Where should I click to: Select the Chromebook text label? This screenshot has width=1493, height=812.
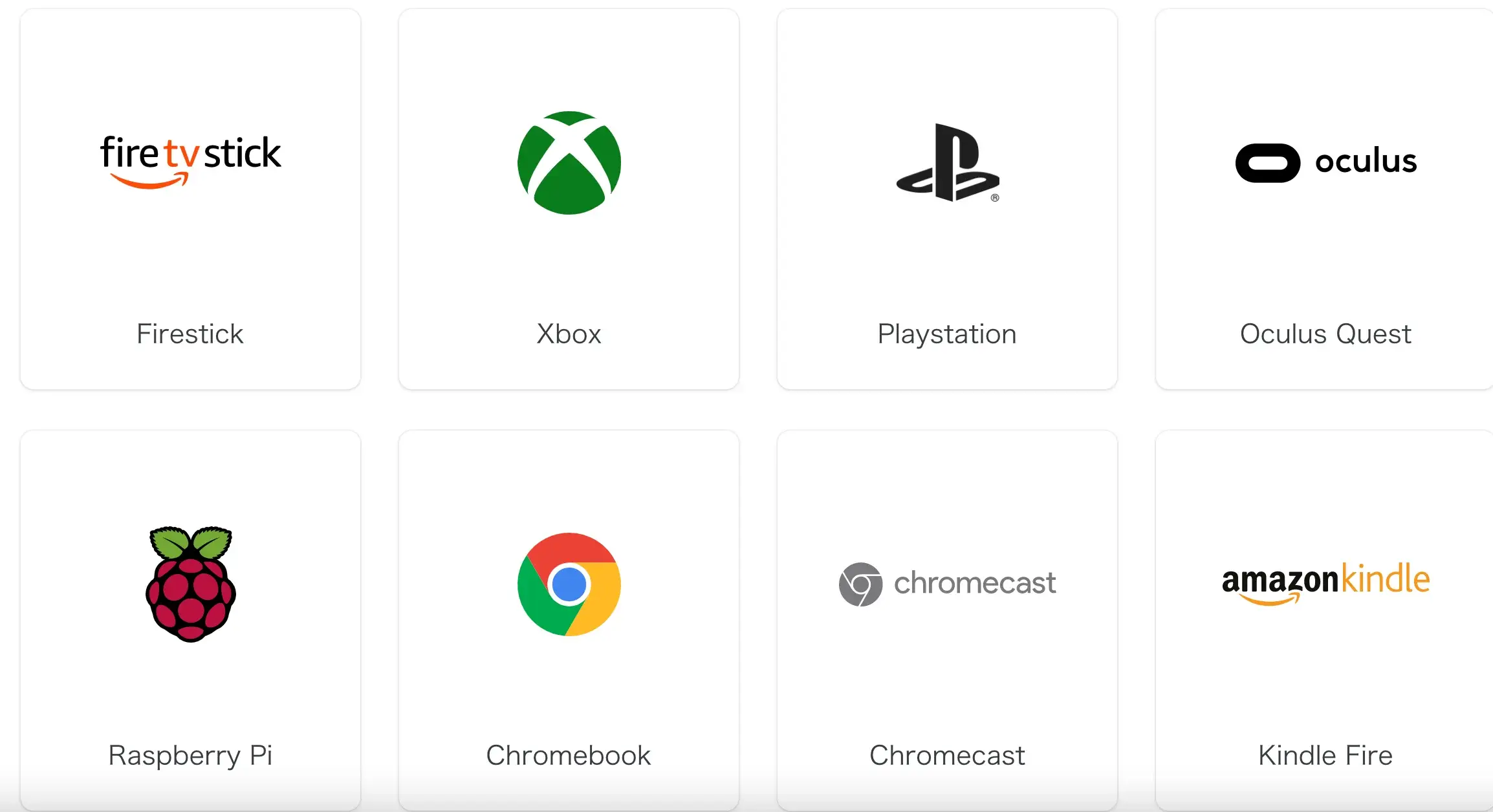[569, 756]
